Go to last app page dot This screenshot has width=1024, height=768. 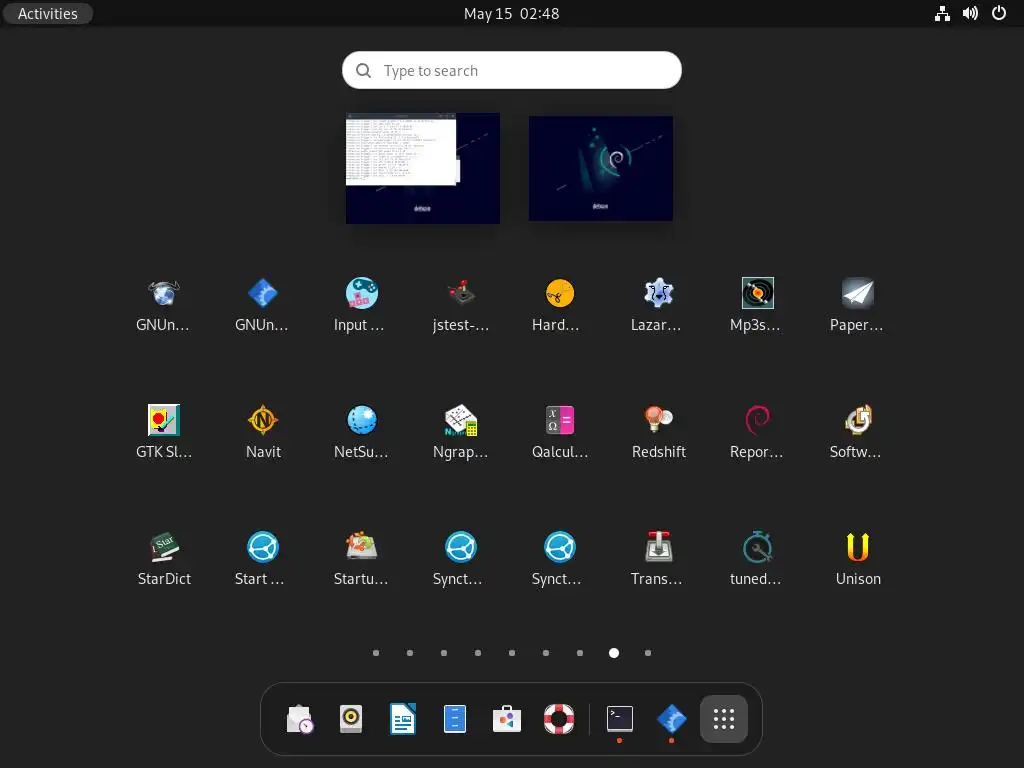pyautogui.click(x=648, y=653)
